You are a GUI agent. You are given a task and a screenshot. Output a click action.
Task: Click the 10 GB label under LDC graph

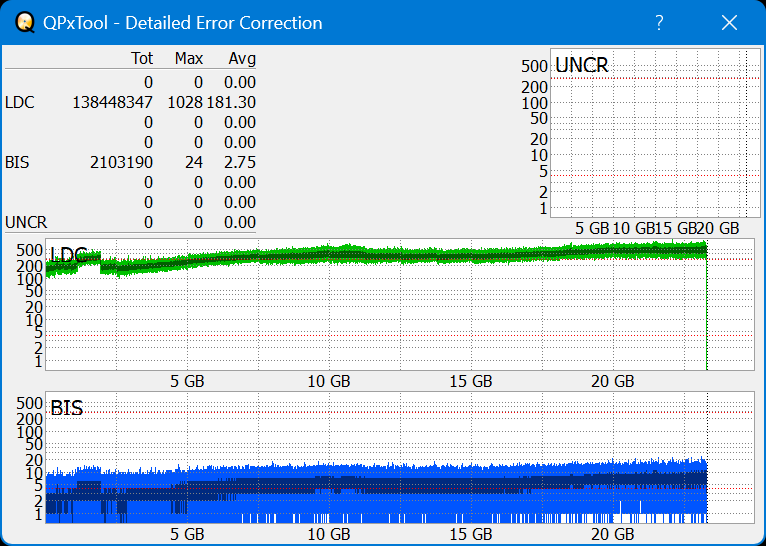pos(329,381)
